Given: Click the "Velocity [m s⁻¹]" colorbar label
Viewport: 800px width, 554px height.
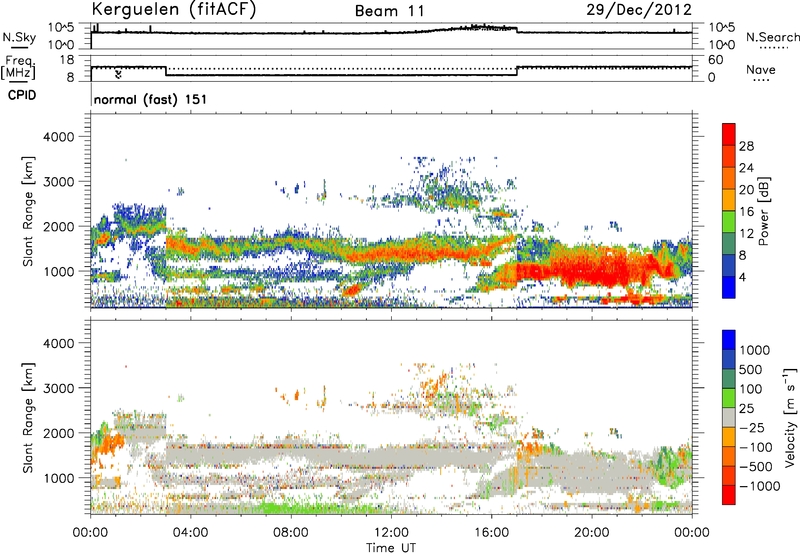Looking at the screenshot, I should tap(790, 417).
